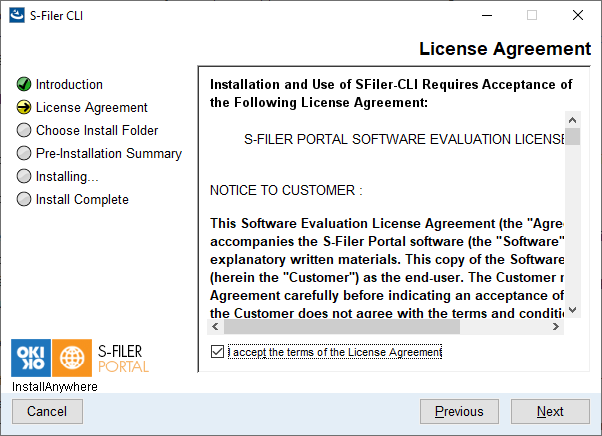Click 'I accept the terms' label text
The width and height of the screenshot is (602, 436).
click(335, 352)
